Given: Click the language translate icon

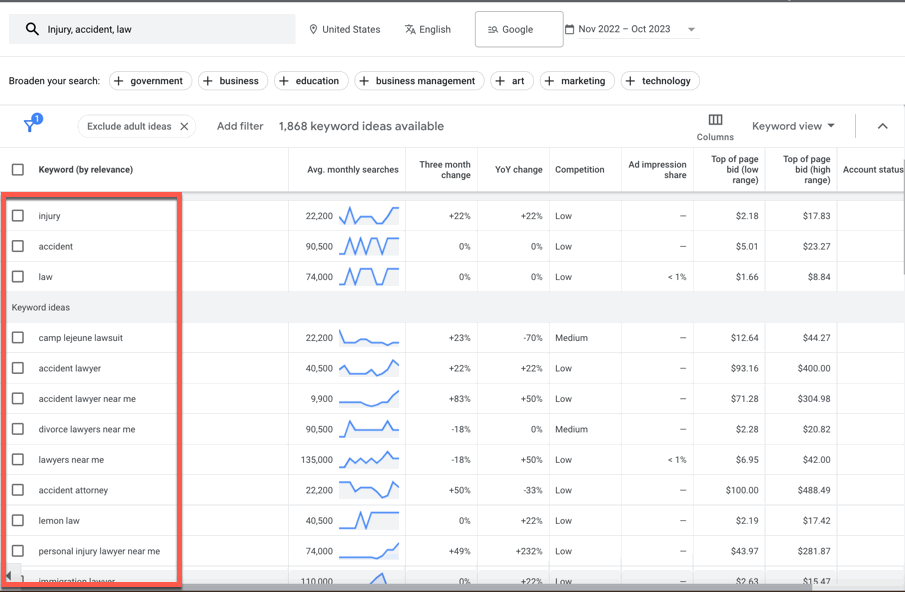Looking at the screenshot, I should (x=410, y=29).
